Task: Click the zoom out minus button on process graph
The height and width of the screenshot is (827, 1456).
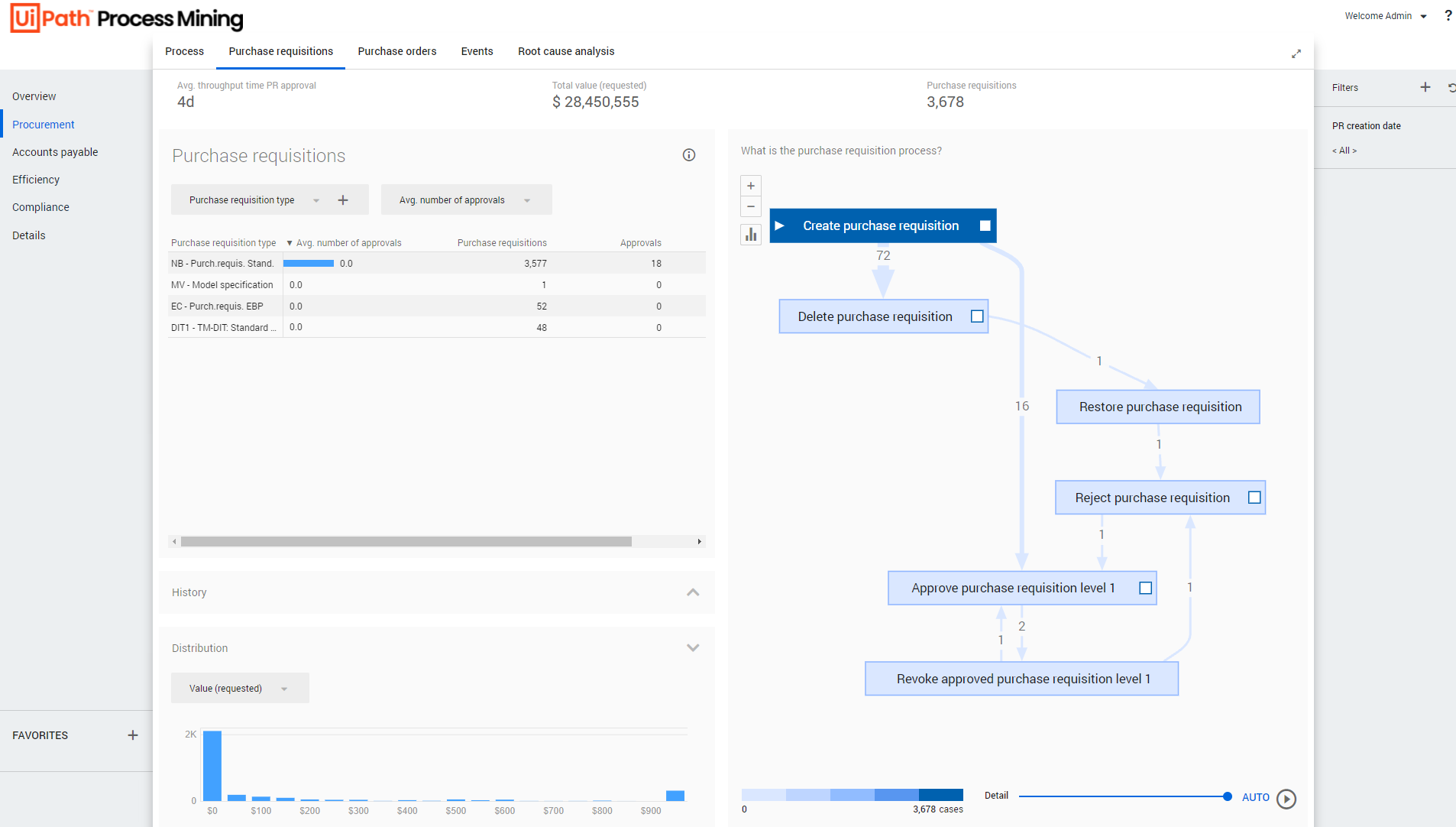Action: click(751, 207)
